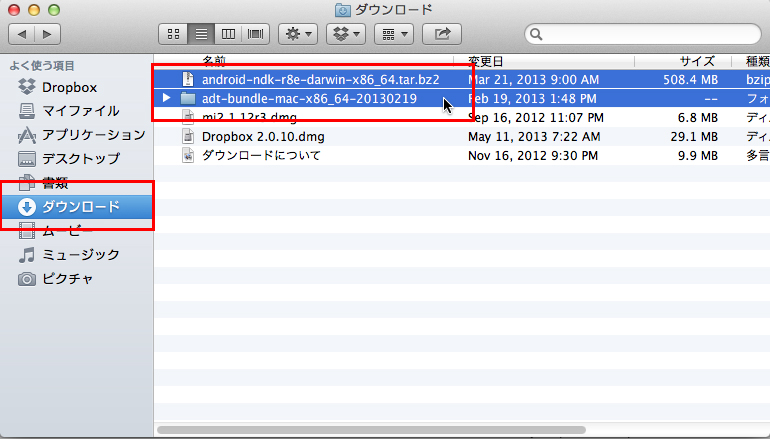Click the Dropbox 2.0.10.dmg file icon
This screenshot has height=439, width=770.
[188, 137]
